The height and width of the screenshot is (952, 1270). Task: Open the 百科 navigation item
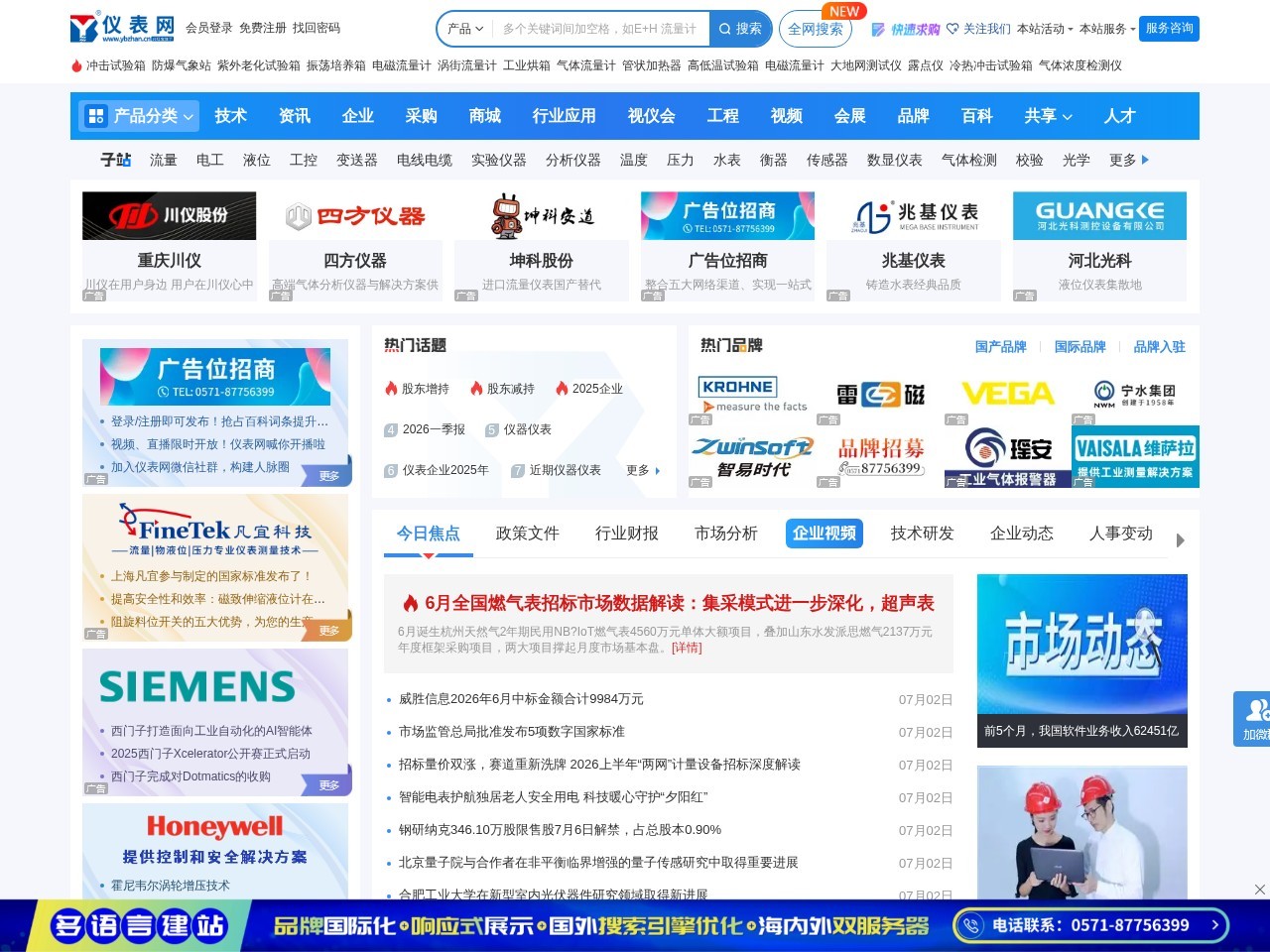[976, 116]
